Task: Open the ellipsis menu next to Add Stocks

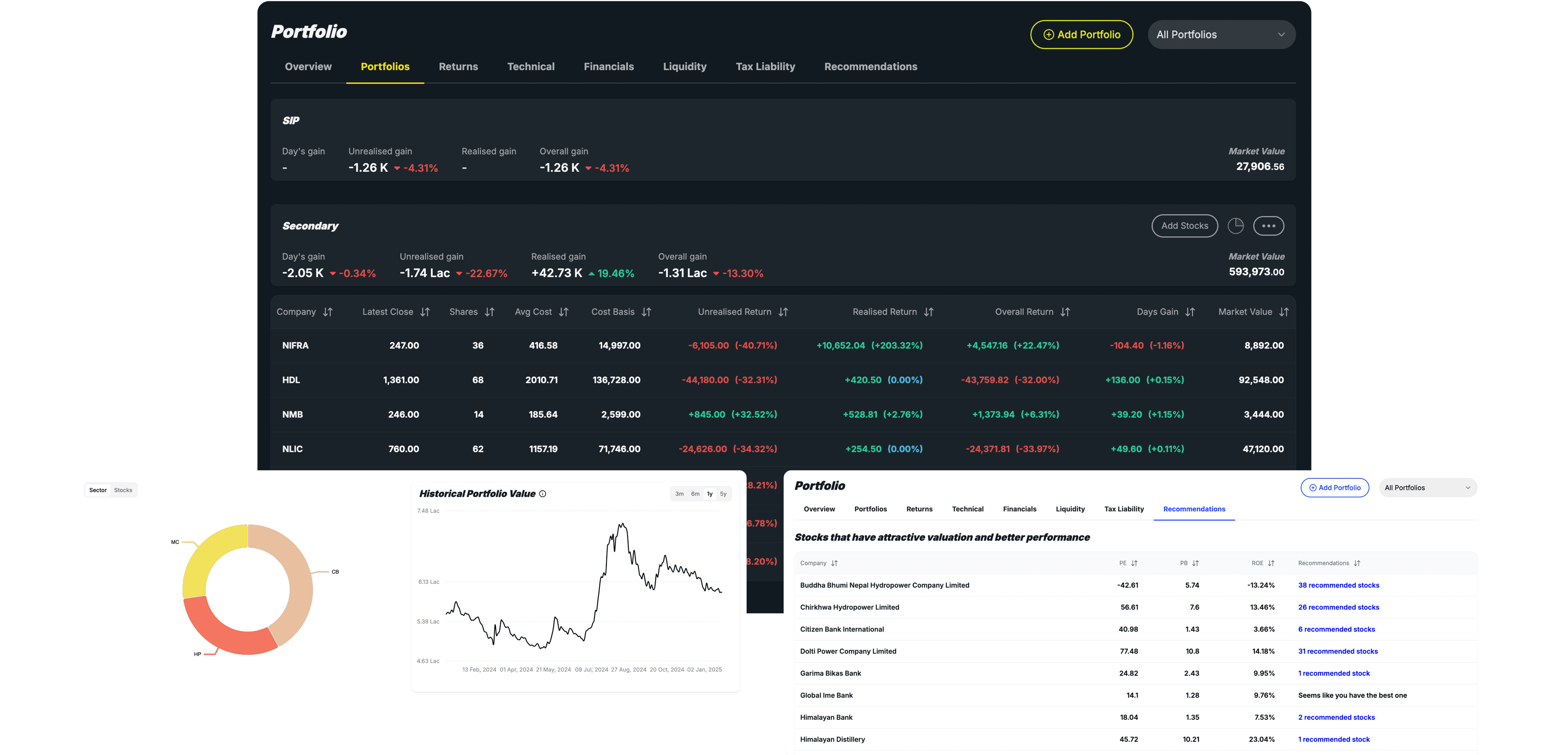Action: [x=1269, y=225]
